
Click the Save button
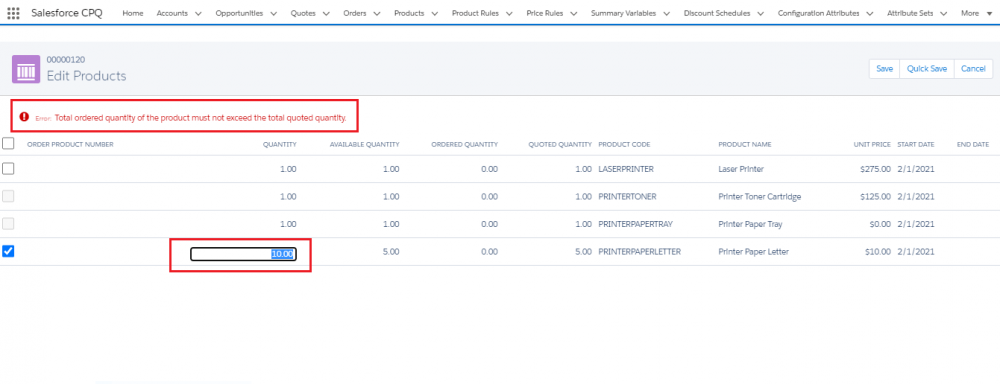point(885,69)
